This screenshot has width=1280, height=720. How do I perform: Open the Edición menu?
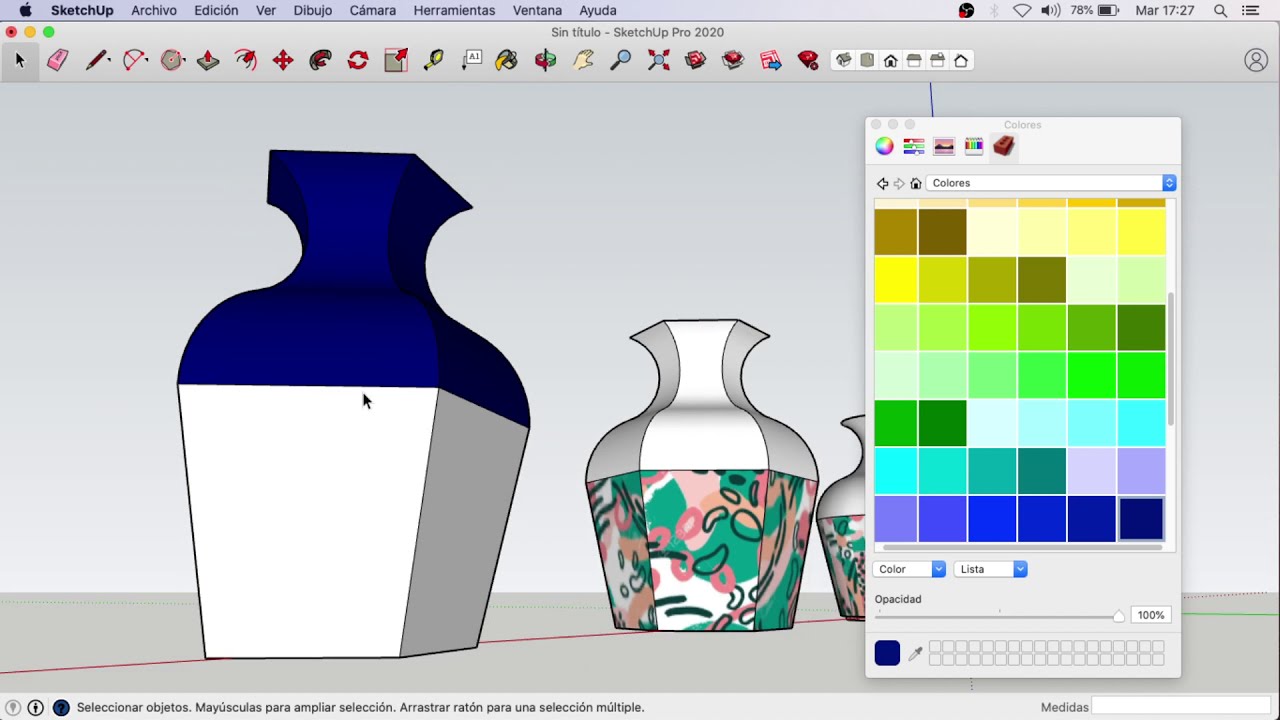point(216,10)
